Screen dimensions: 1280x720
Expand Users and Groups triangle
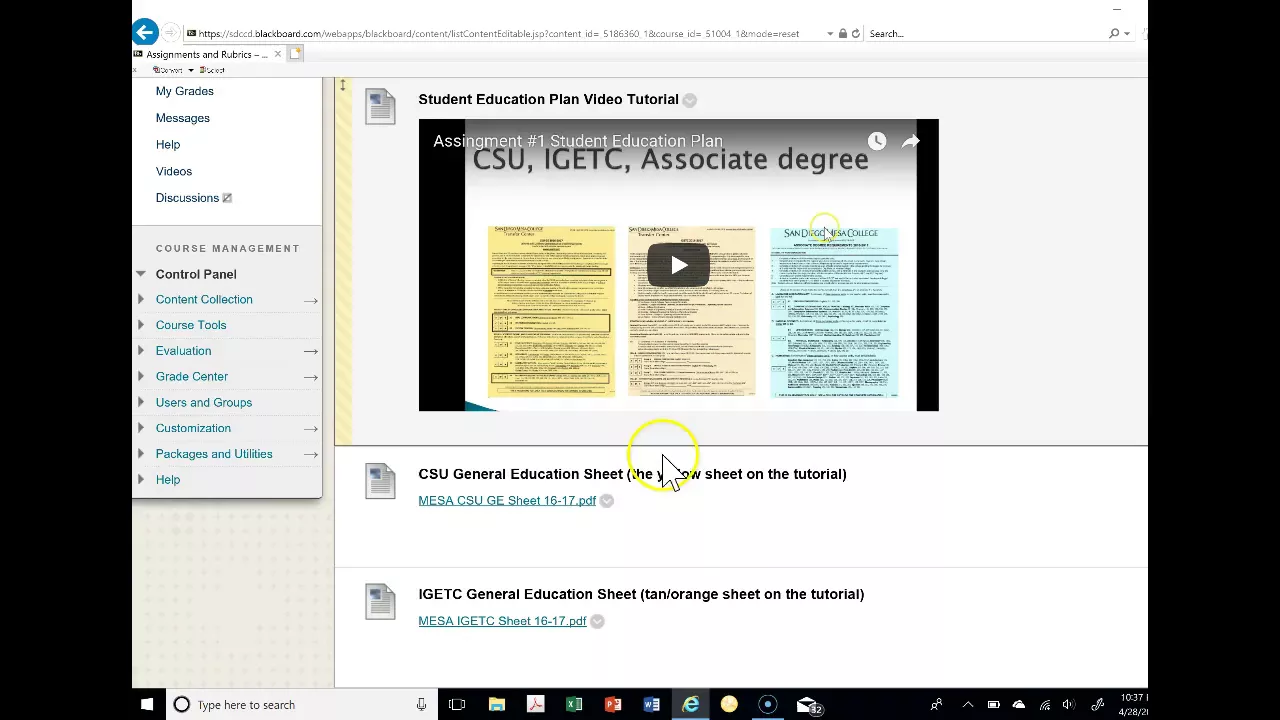click(141, 403)
